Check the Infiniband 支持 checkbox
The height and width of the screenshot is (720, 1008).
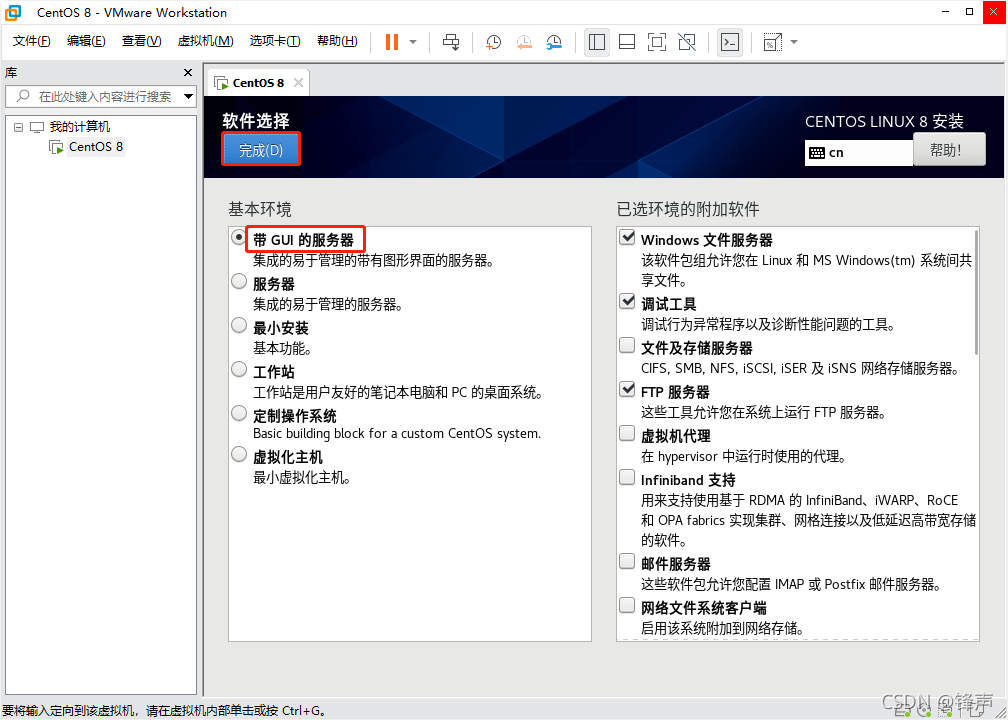point(627,477)
